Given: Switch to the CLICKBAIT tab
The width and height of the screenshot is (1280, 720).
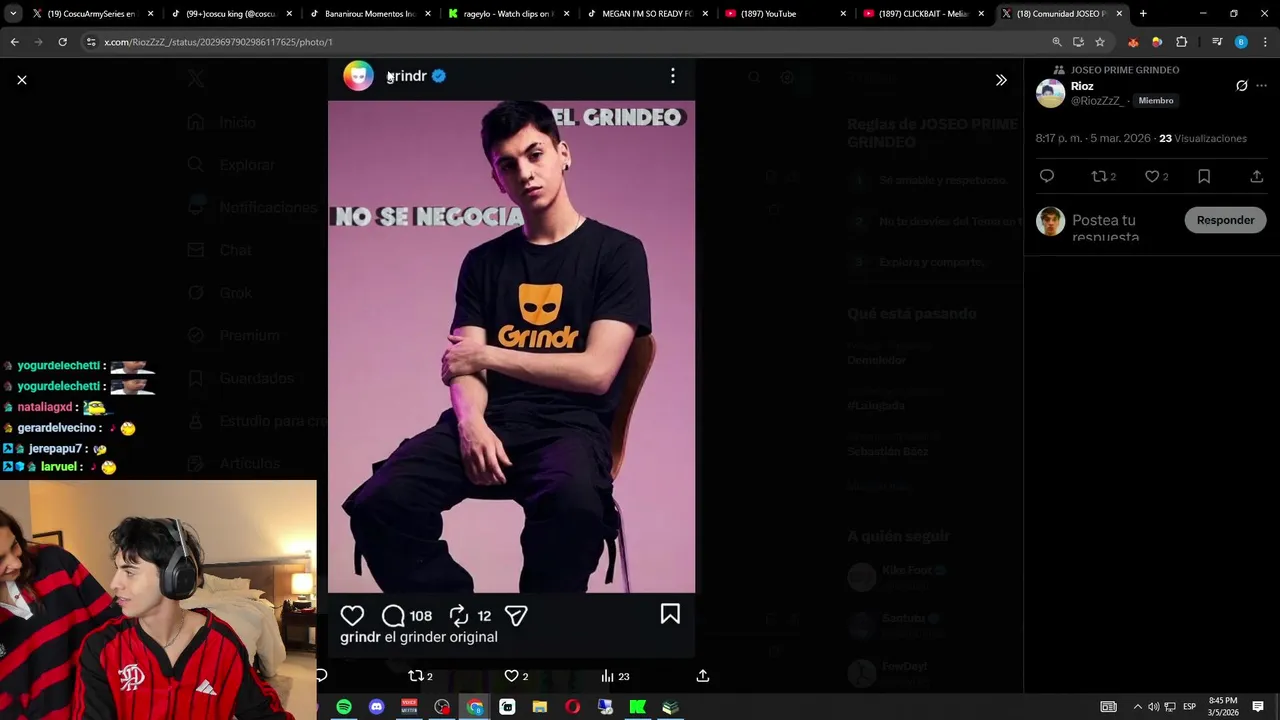Looking at the screenshot, I should tap(922, 14).
